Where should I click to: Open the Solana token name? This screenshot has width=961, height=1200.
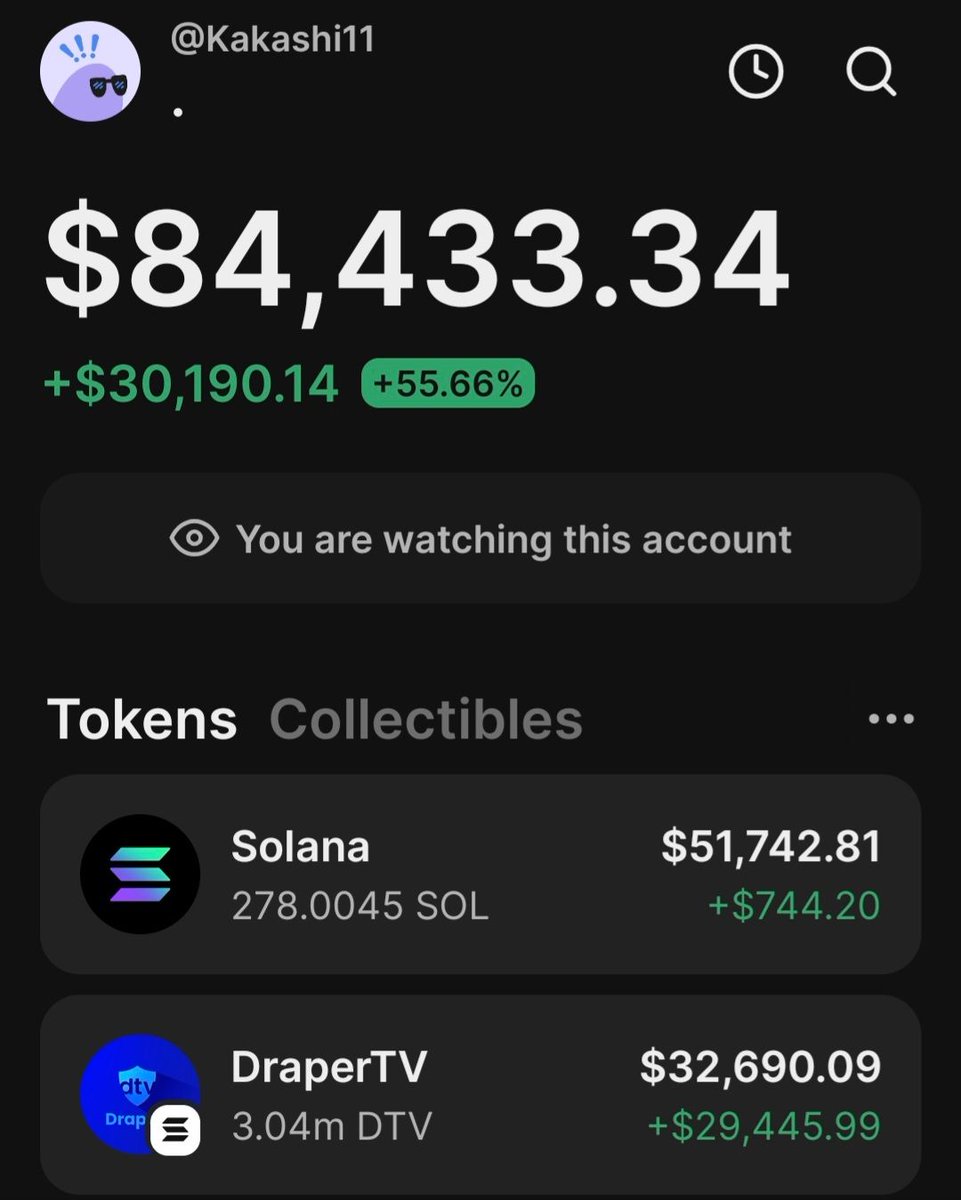[300, 848]
